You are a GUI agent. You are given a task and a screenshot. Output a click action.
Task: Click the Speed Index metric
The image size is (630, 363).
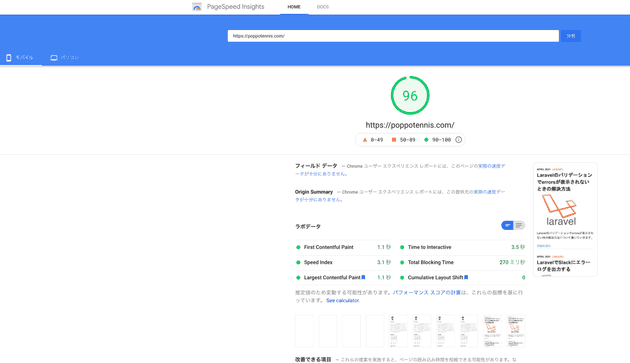point(343,263)
